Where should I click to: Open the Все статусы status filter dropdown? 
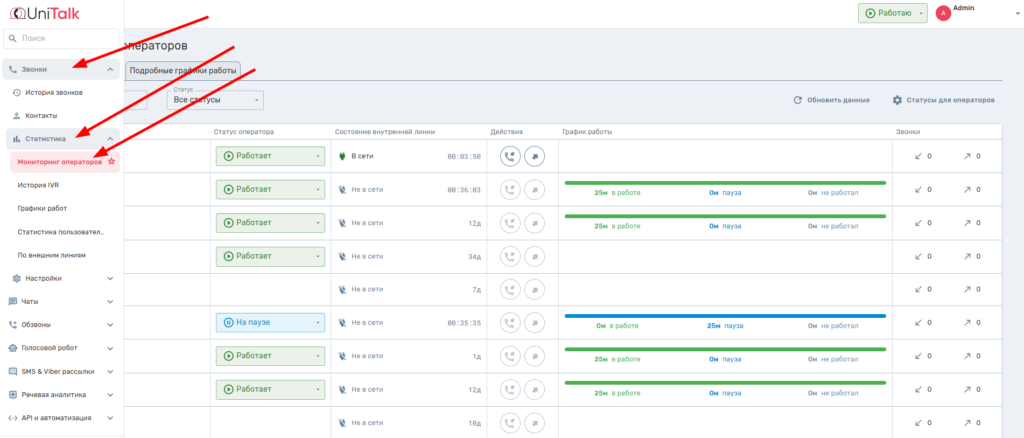(215, 100)
